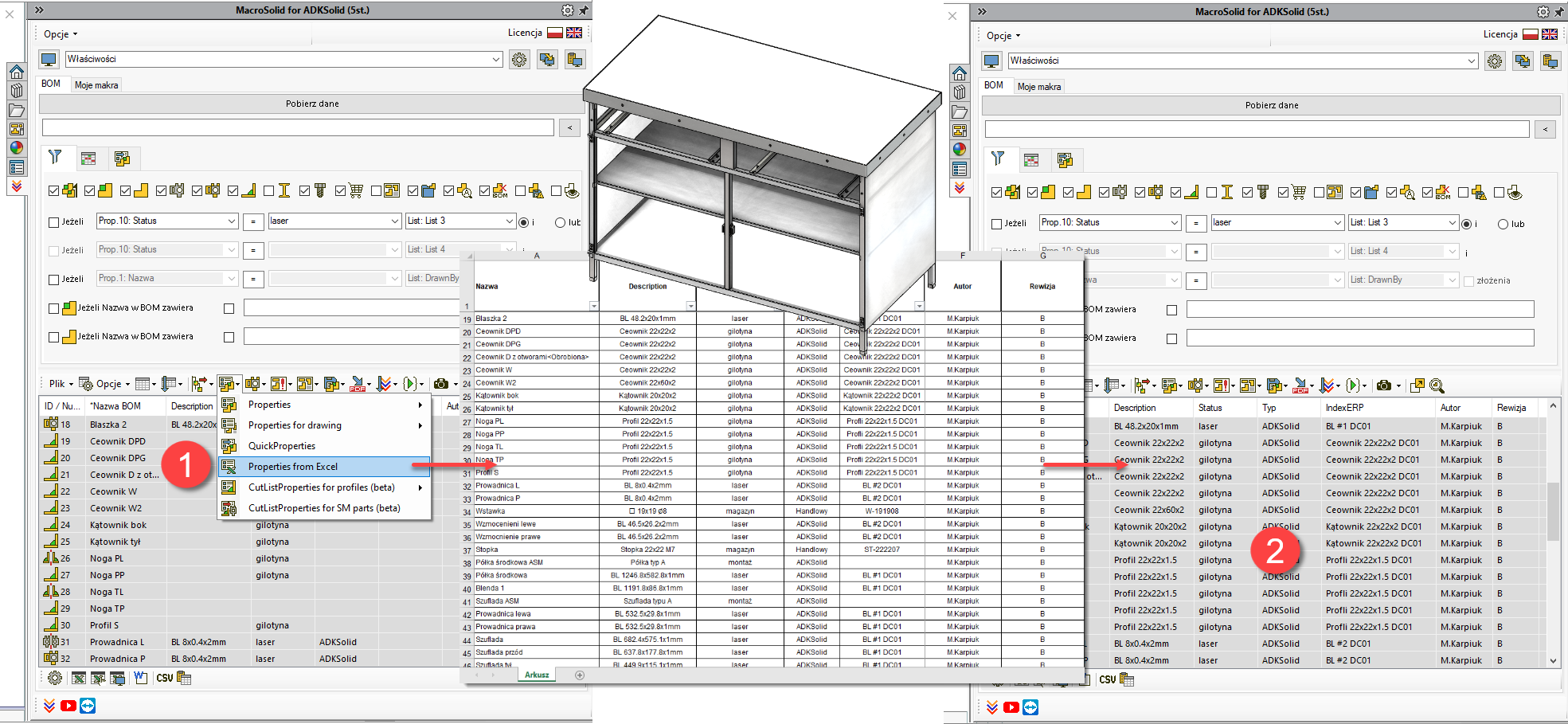The width and height of the screenshot is (1568, 724).
Task: Click the camera icon in left toolbar
Action: click(440, 384)
